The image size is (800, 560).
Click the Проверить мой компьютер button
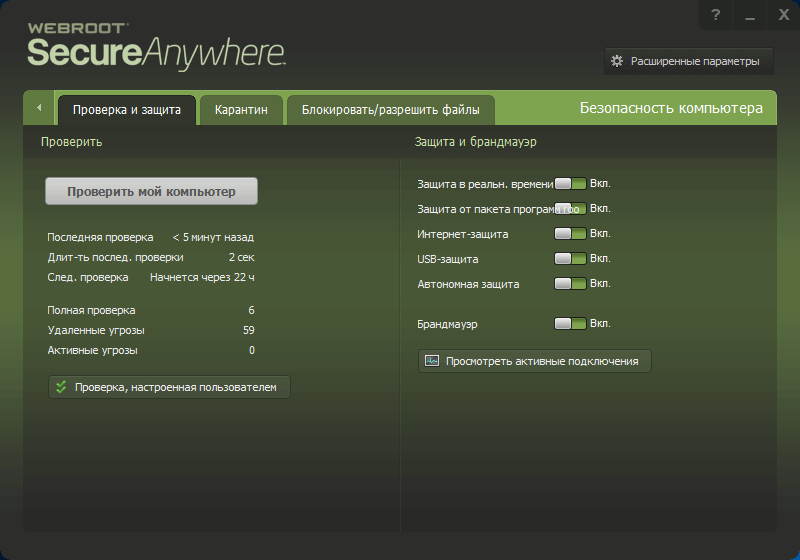[151, 191]
